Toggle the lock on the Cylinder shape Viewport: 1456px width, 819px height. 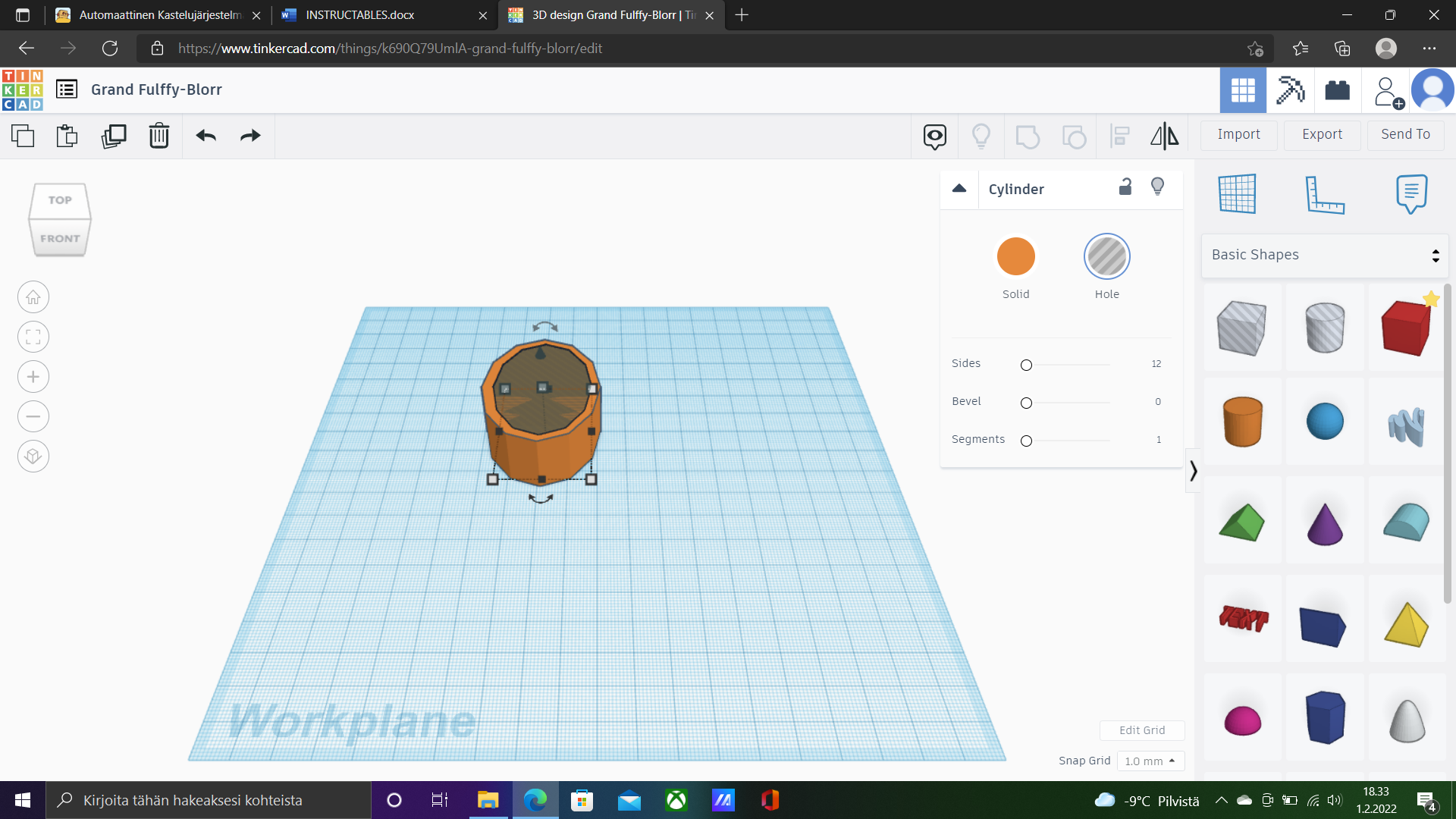[1125, 187]
